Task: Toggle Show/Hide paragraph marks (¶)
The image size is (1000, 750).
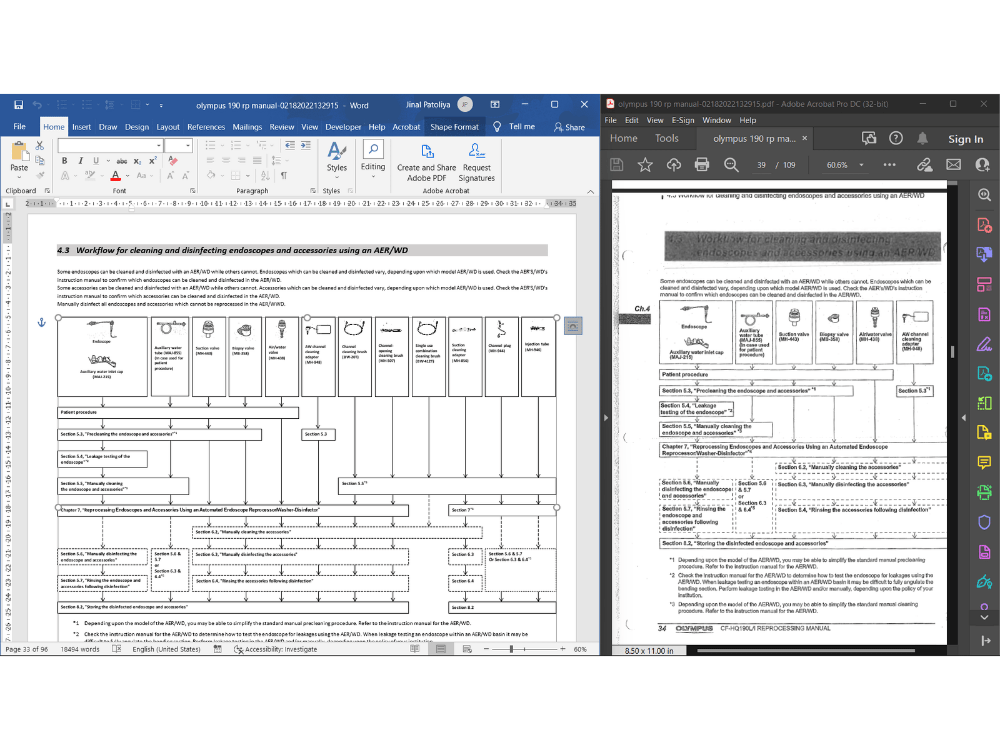Action: coord(284,175)
